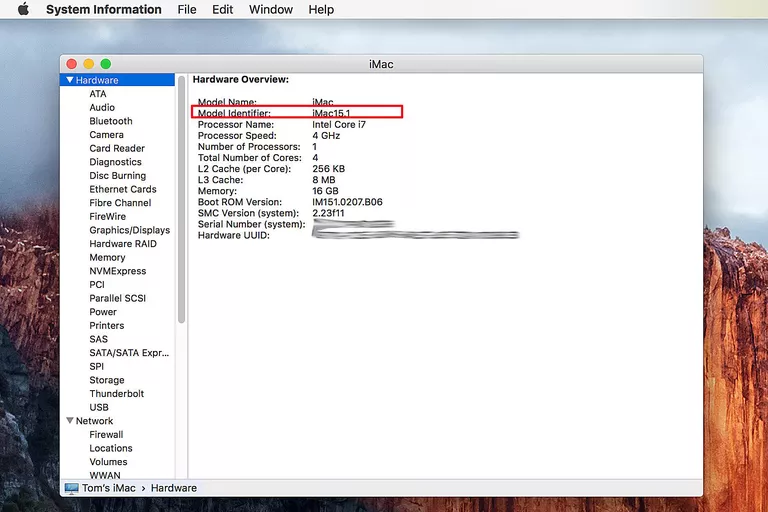Select SPI in the sidebar
The height and width of the screenshot is (512, 768).
pos(96,366)
